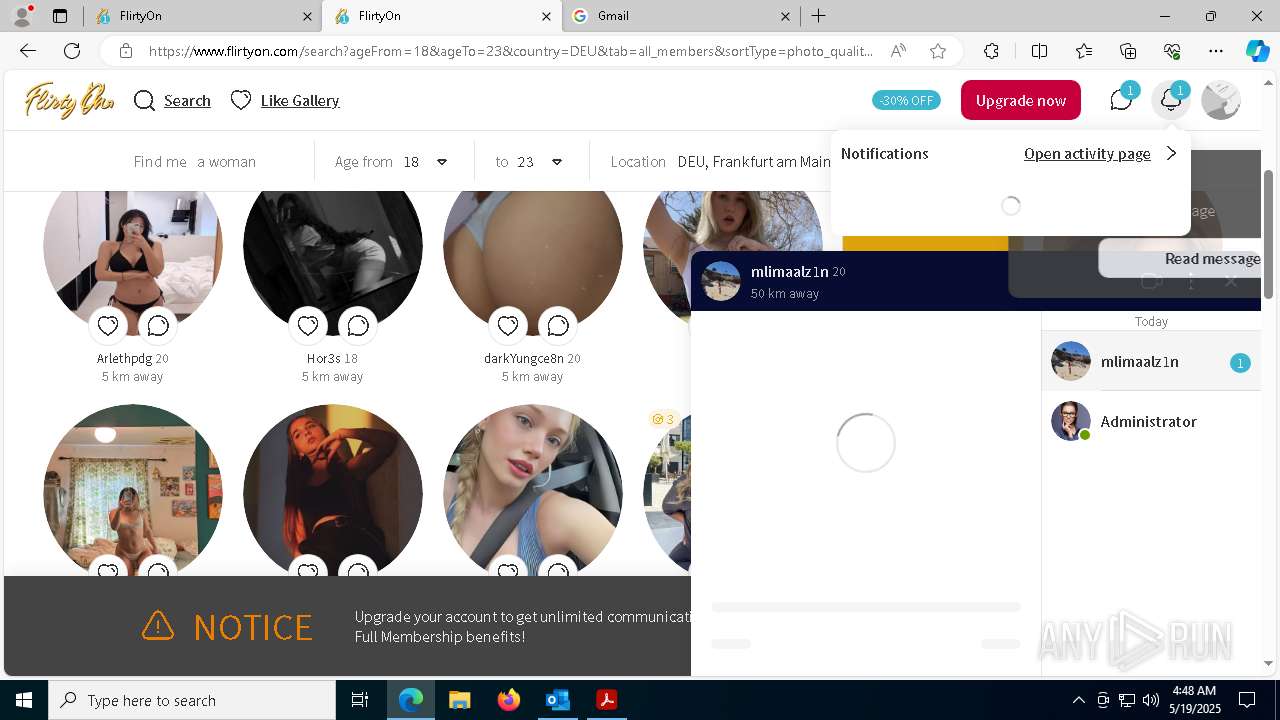Open the Search magnifier icon
This screenshot has width=1280, height=720.
coord(144,101)
